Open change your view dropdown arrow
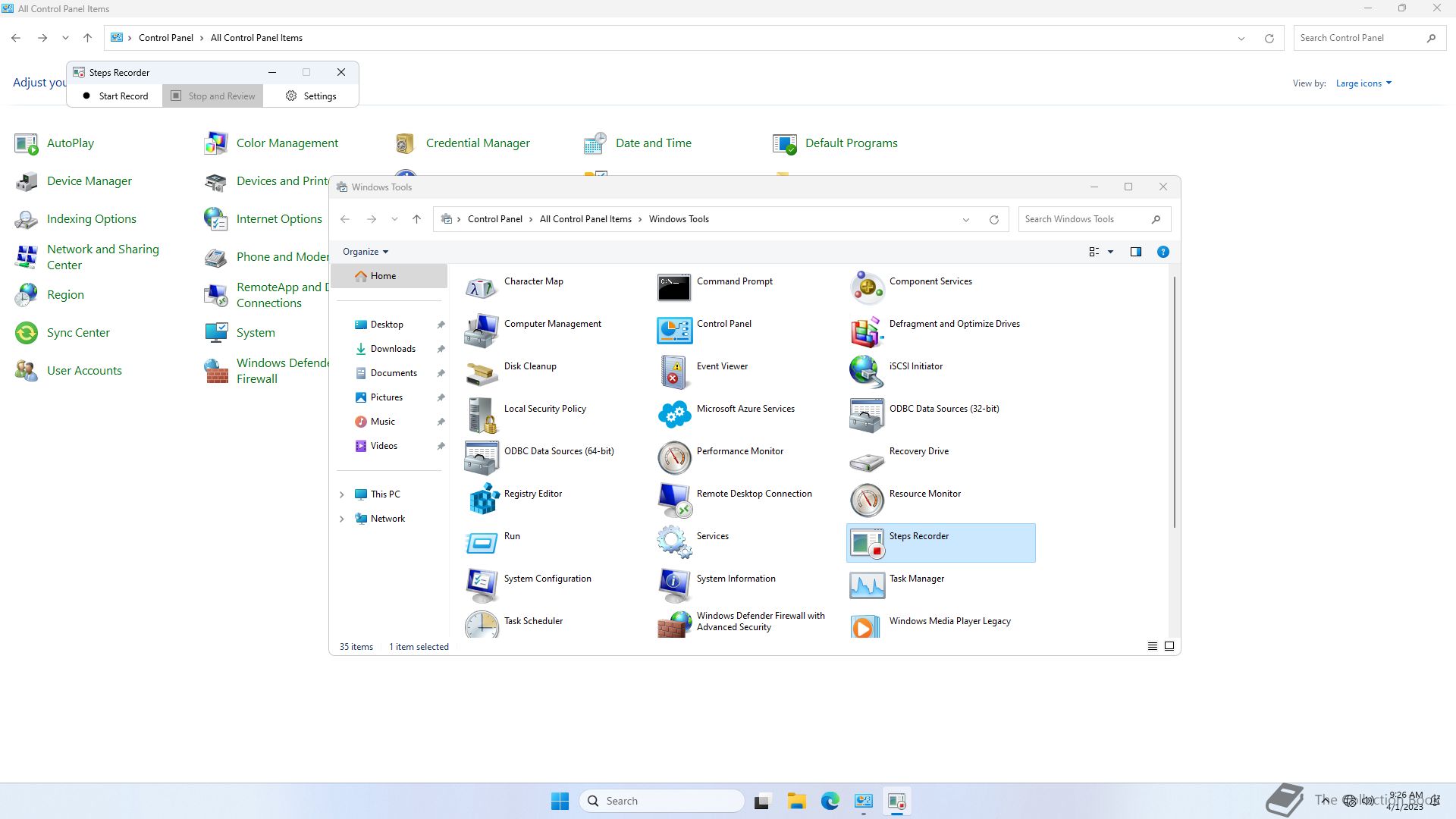This screenshot has width=1456, height=819. 1110,252
